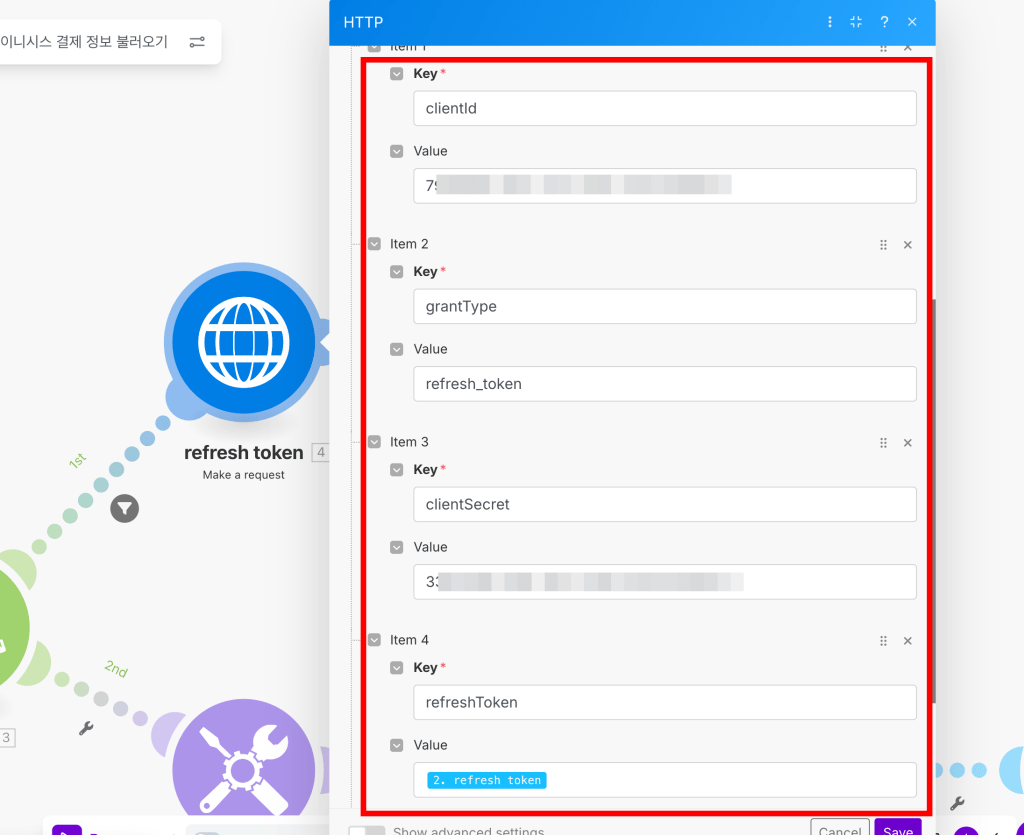The width and height of the screenshot is (1024, 835).
Task: Collapse Item 2 using its arrow
Action: click(375, 244)
